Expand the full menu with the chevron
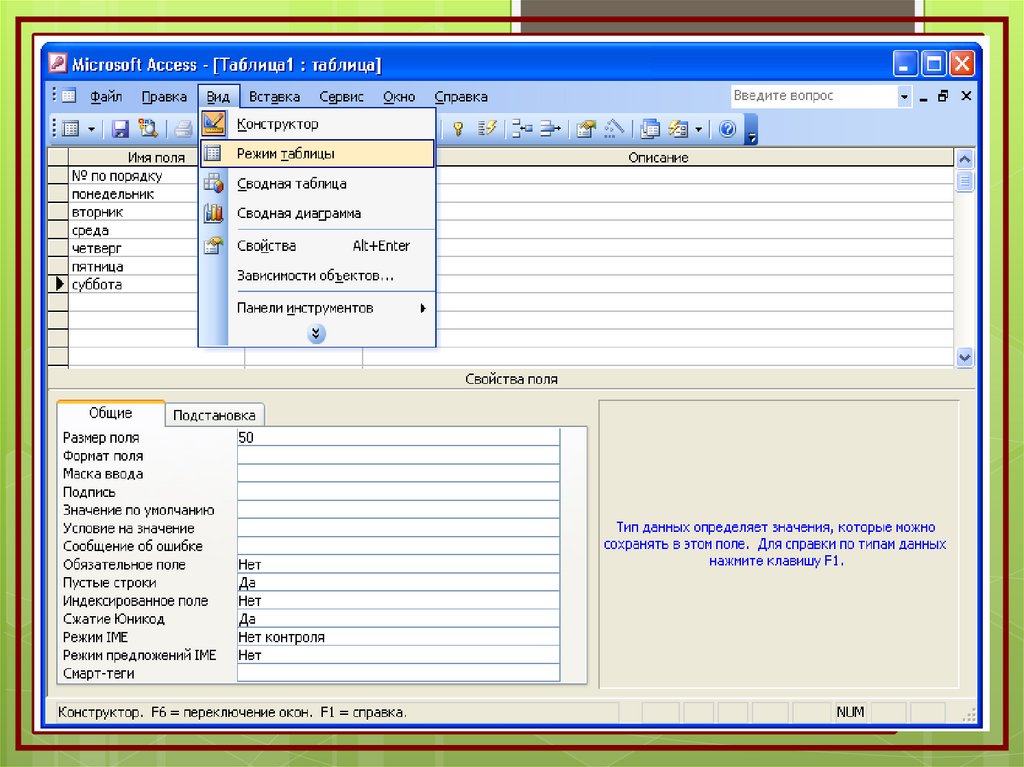Viewport: 1024px width, 767px height. coord(317,334)
